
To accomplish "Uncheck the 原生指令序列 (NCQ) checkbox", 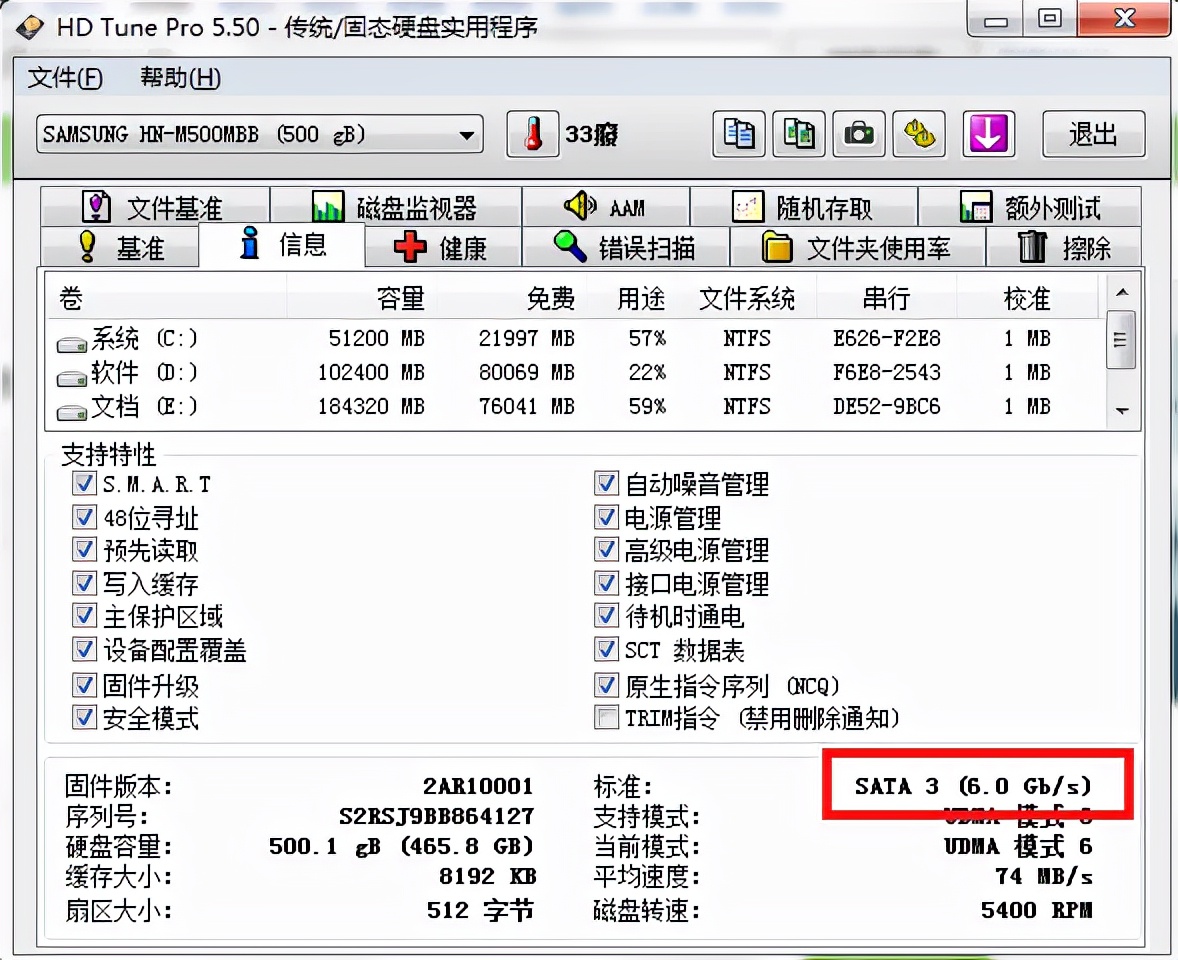I will pyautogui.click(x=606, y=685).
